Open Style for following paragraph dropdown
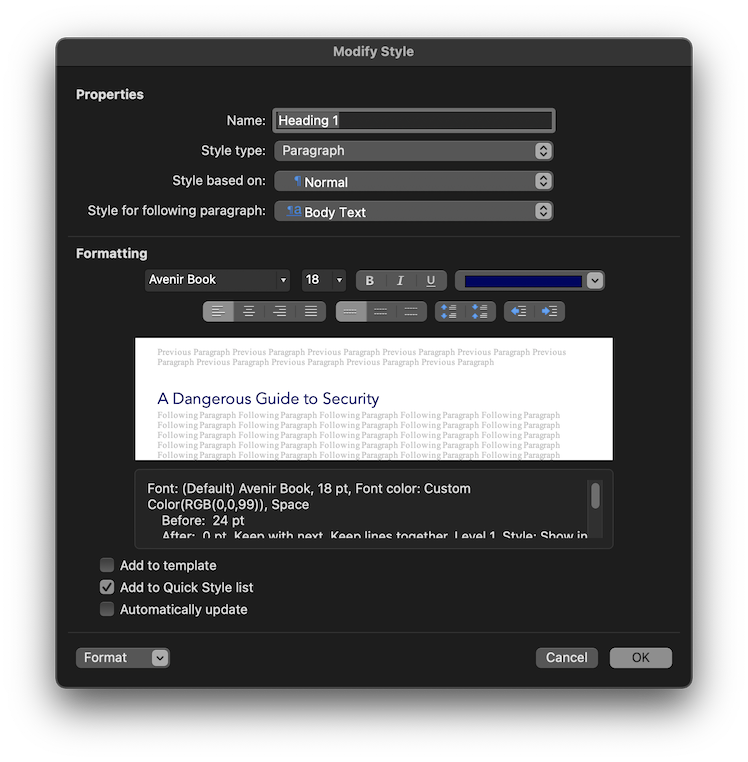Screen dimensions: 748x762 pos(413,212)
